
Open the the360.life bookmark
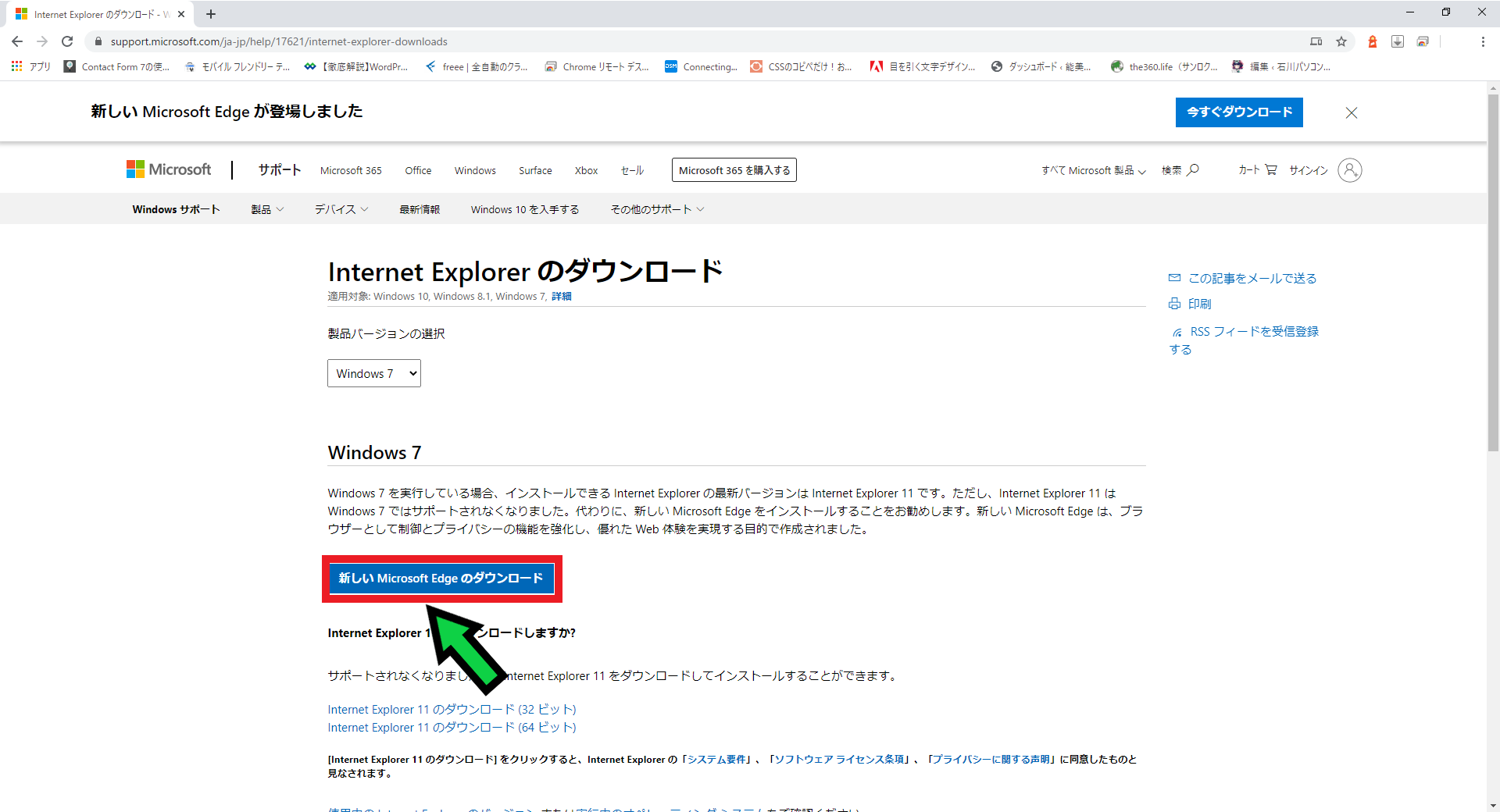tap(1164, 66)
